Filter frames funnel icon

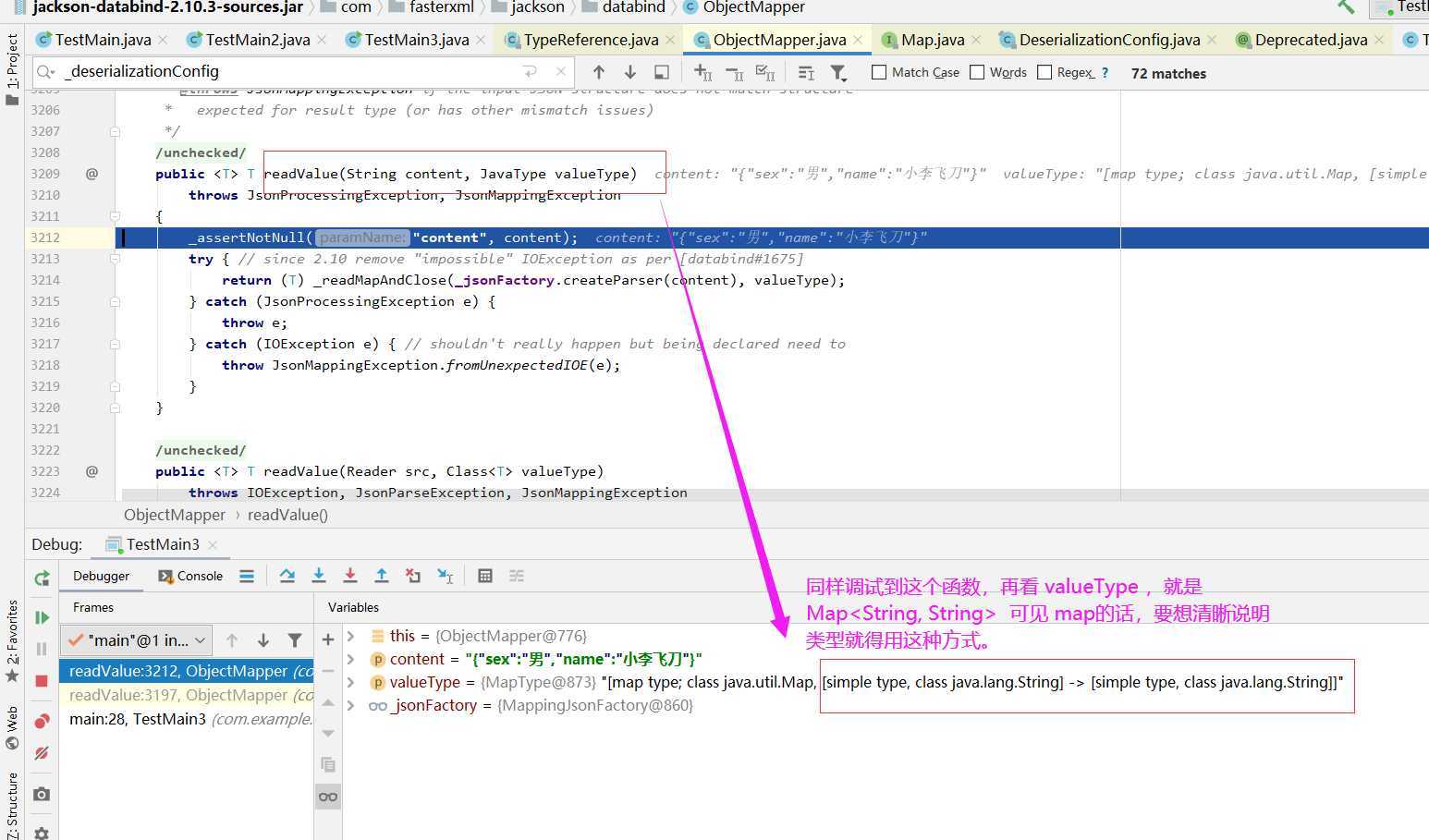[x=295, y=640]
